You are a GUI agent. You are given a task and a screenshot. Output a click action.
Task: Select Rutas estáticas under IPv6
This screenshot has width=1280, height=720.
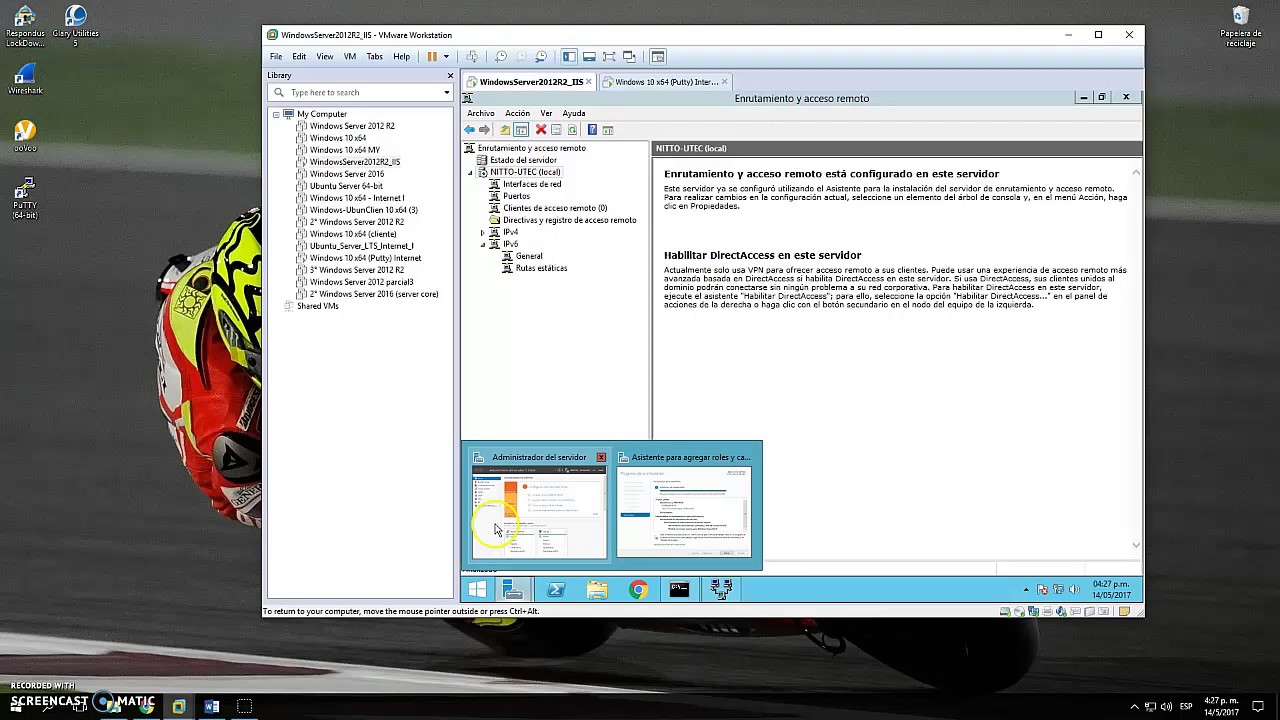(541, 268)
